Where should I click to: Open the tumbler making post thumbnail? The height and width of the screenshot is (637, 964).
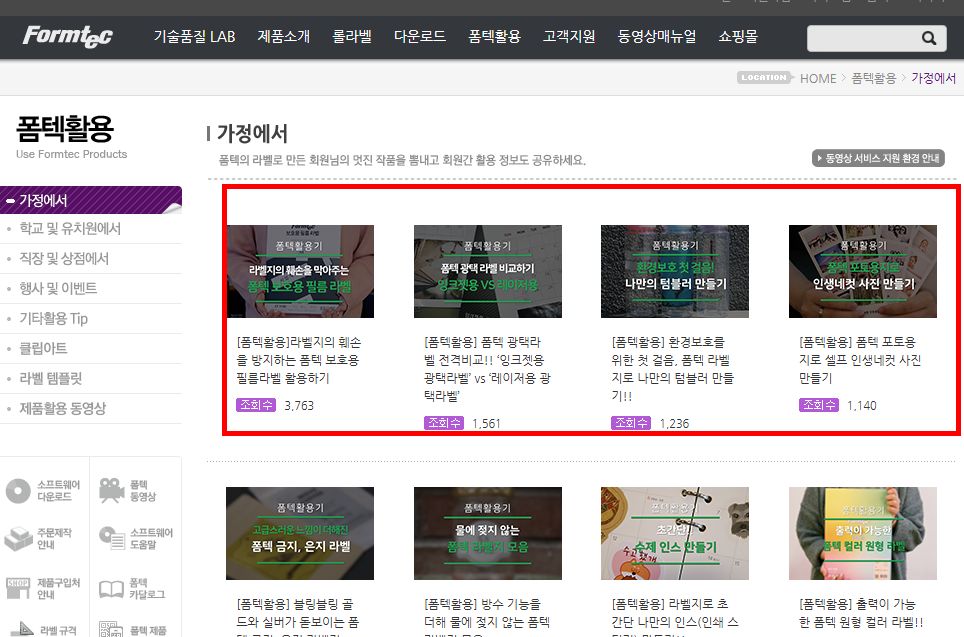pyautogui.click(x=675, y=271)
